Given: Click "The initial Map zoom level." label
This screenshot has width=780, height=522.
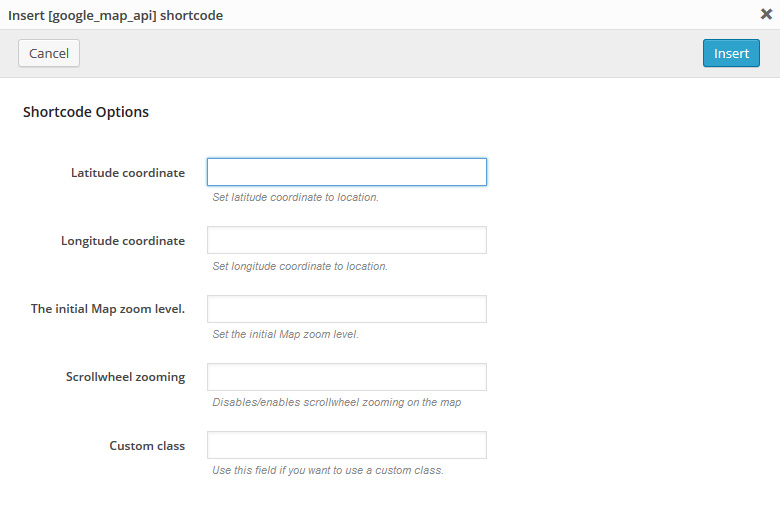Looking at the screenshot, I should pyautogui.click(x=108, y=309).
